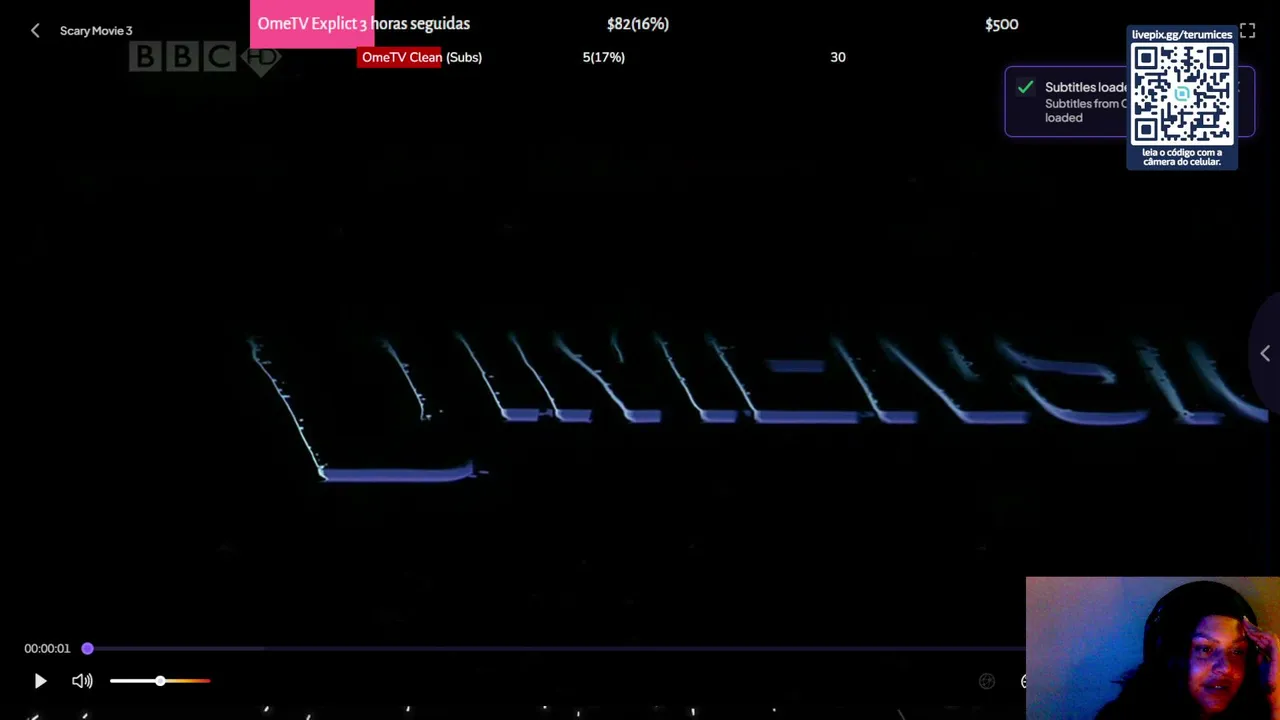Click the 'Scary Movie 3' title

click(x=96, y=31)
